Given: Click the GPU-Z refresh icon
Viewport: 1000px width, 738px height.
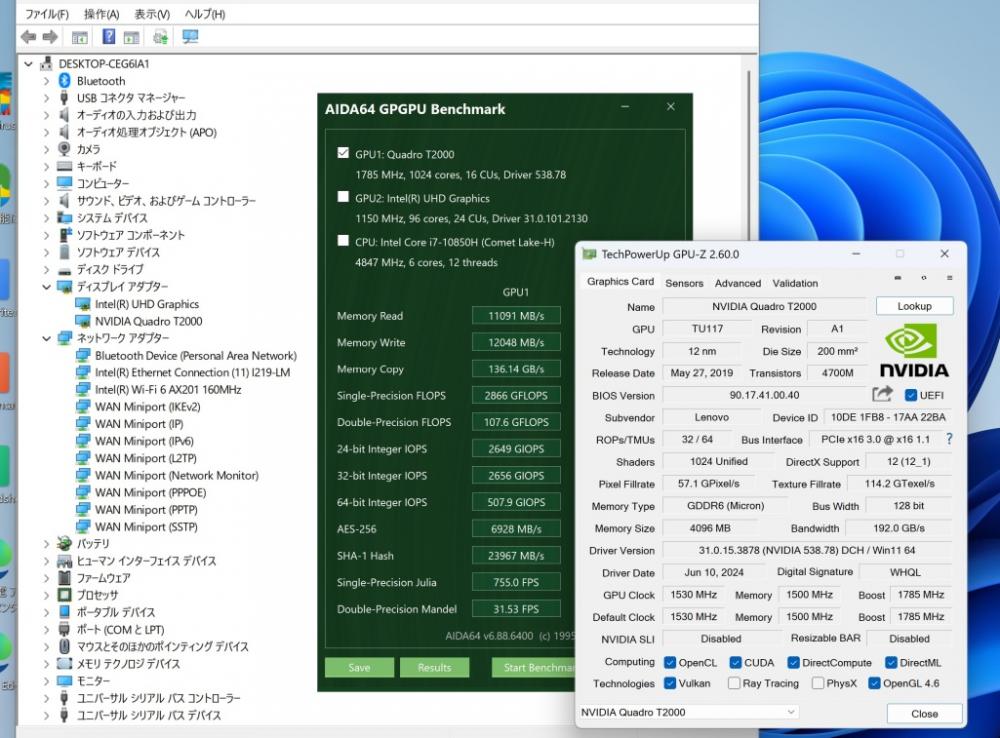Looking at the screenshot, I should [x=923, y=278].
